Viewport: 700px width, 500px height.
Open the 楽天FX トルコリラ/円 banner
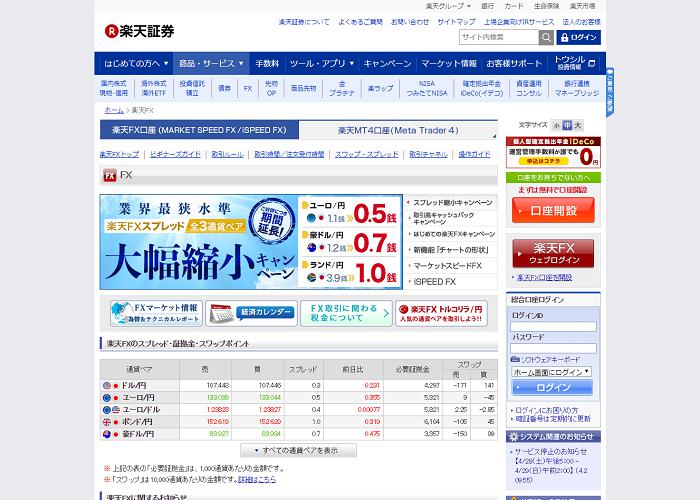441,313
